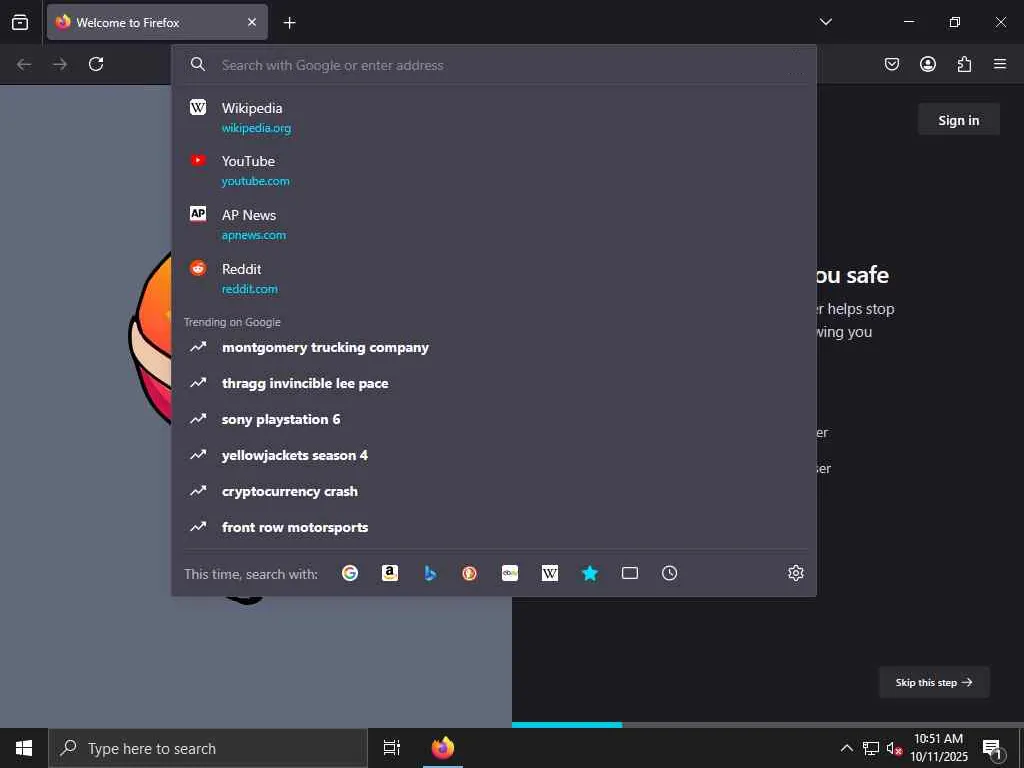Search in open Tabs icon
1024x768 pixels.
630,573
